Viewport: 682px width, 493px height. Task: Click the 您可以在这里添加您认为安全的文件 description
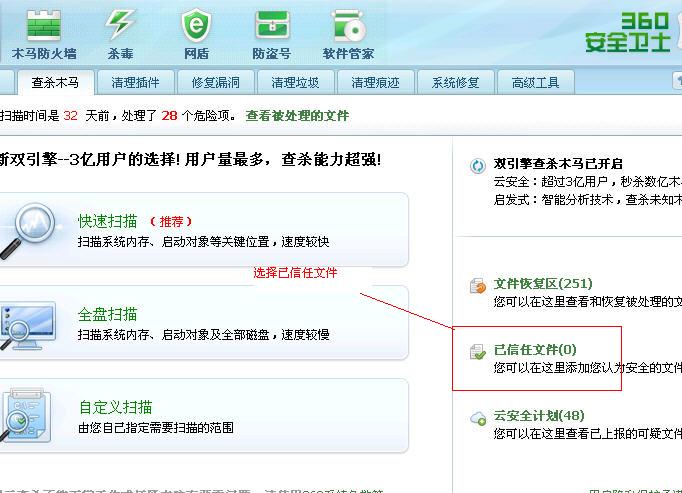pyautogui.click(x=588, y=368)
